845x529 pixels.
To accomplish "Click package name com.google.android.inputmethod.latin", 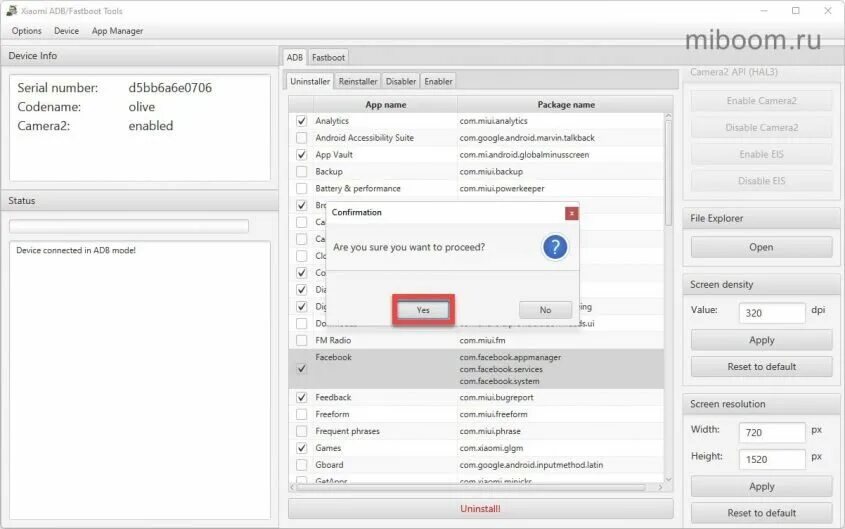I will 531,464.
